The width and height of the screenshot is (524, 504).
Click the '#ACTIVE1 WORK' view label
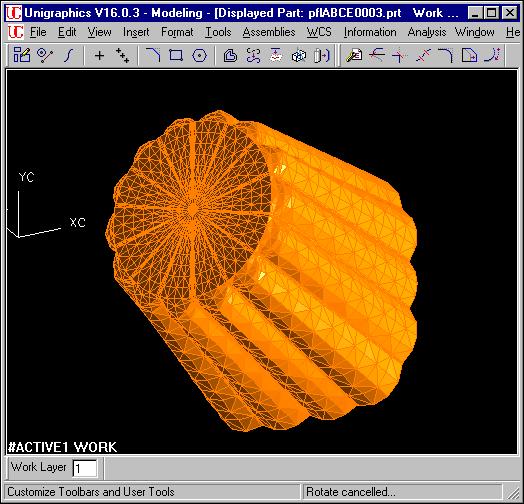click(62, 447)
